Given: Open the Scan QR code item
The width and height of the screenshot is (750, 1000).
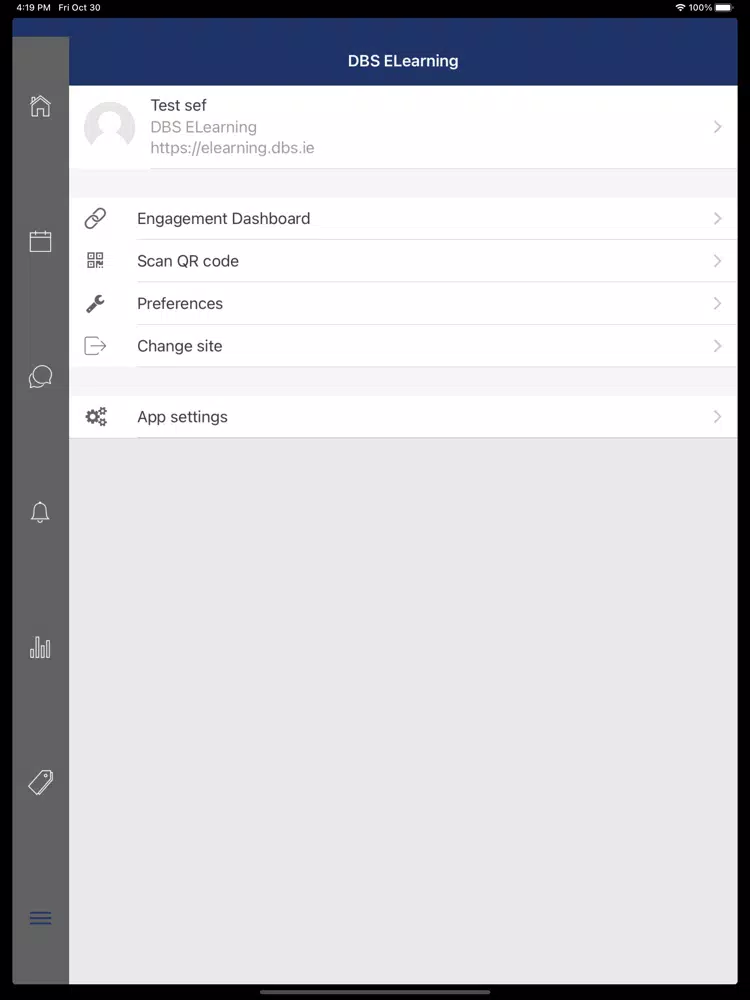Looking at the screenshot, I should 403,261.
